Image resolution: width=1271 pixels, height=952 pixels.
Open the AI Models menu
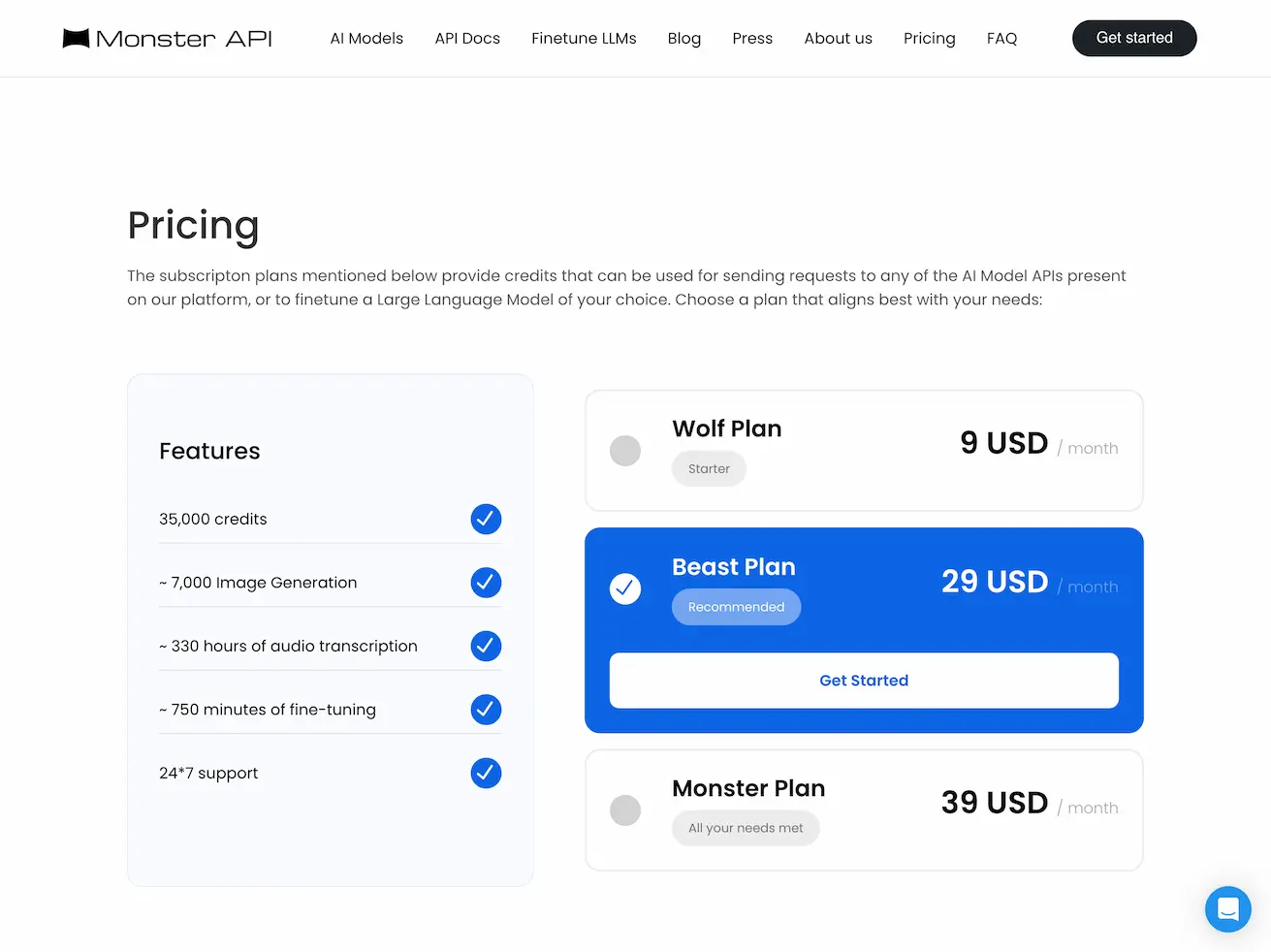tap(366, 38)
